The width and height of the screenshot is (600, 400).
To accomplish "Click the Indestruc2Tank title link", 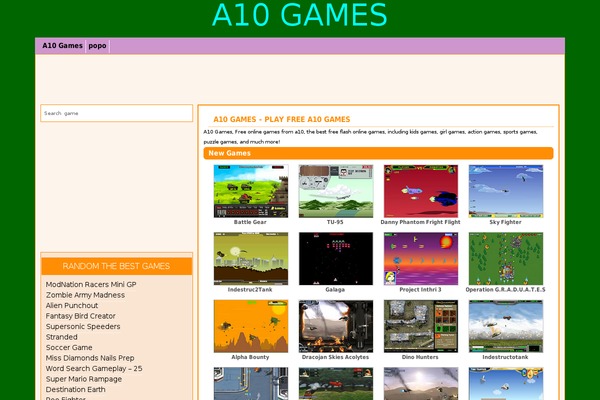I will 250,290.
